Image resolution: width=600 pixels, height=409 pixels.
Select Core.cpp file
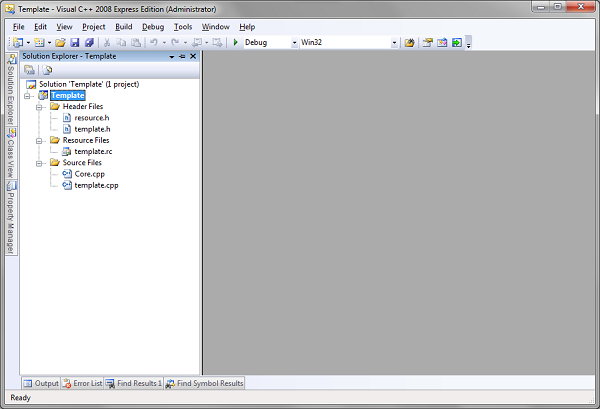(x=90, y=174)
